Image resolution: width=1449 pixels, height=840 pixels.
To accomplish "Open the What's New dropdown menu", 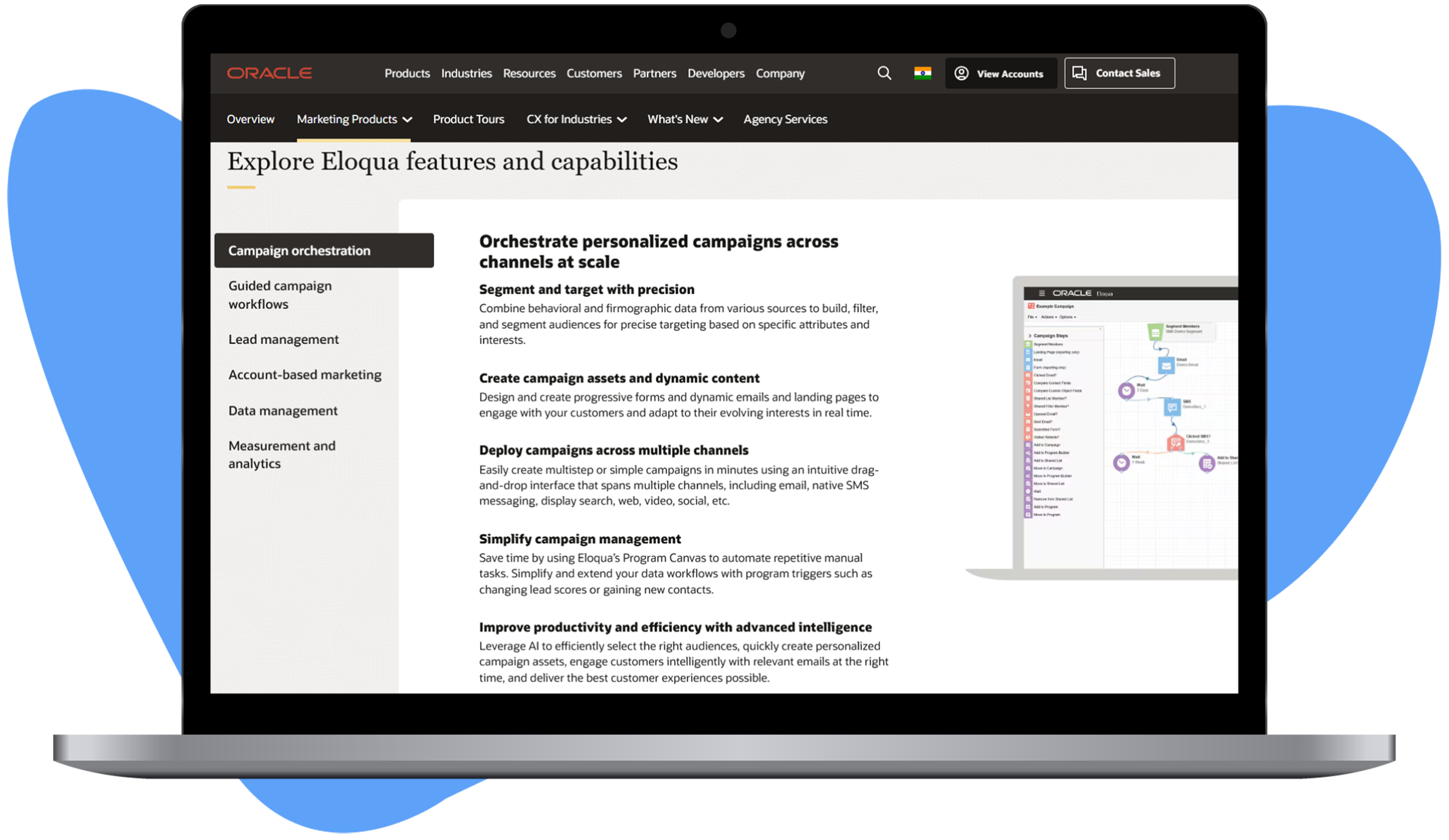I will tap(684, 119).
